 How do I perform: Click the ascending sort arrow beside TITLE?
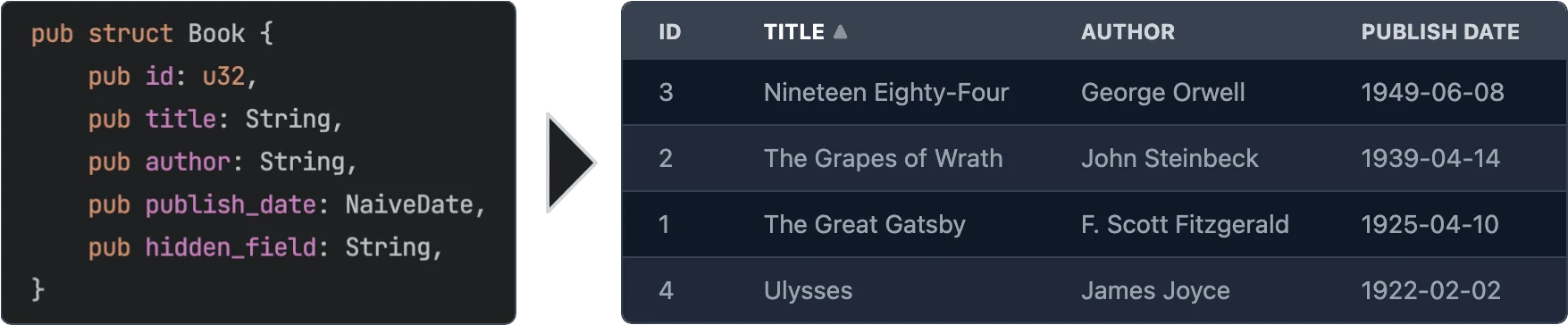click(x=840, y=31)
